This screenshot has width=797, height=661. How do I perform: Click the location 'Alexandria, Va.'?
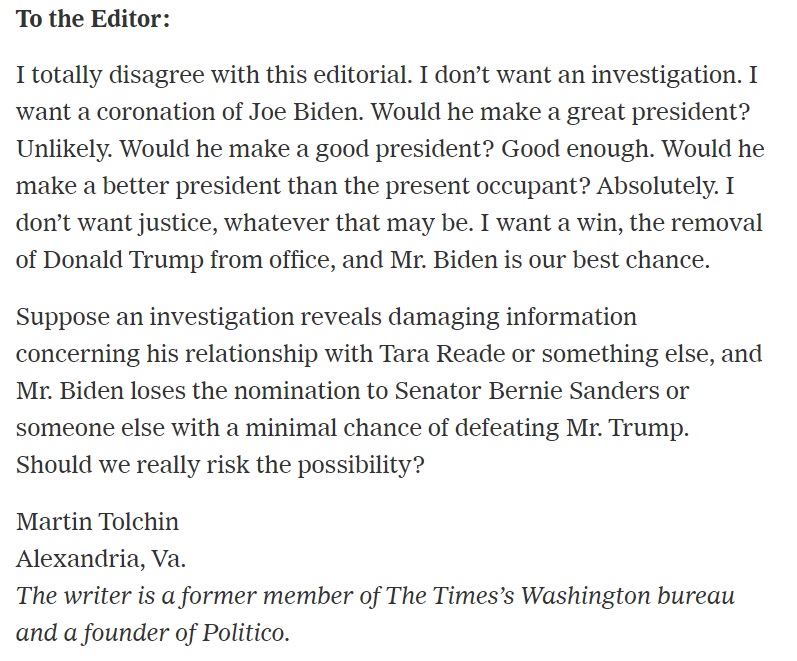click(x=88, y=559)
